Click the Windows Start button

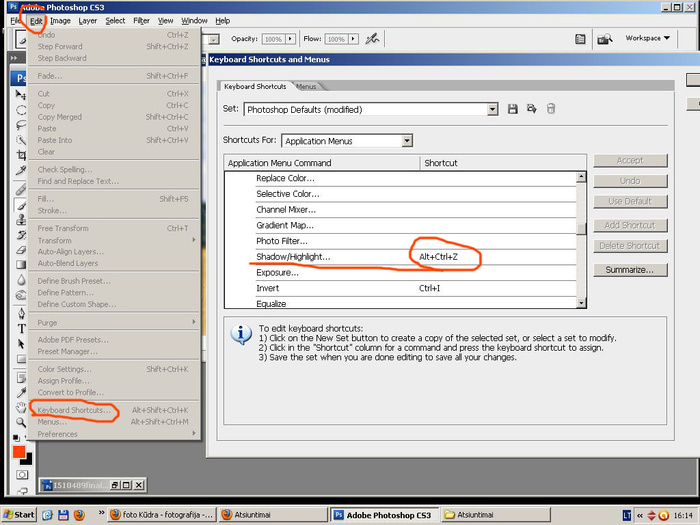coord(20,515)
